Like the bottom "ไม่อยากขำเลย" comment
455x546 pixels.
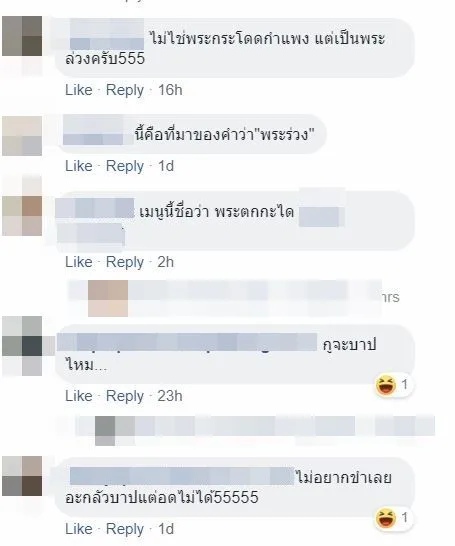[79, 529]
